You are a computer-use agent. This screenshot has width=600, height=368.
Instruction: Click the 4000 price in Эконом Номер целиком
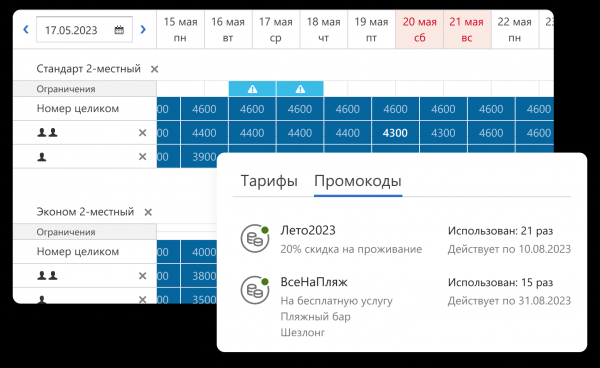(x=199, y=252)
